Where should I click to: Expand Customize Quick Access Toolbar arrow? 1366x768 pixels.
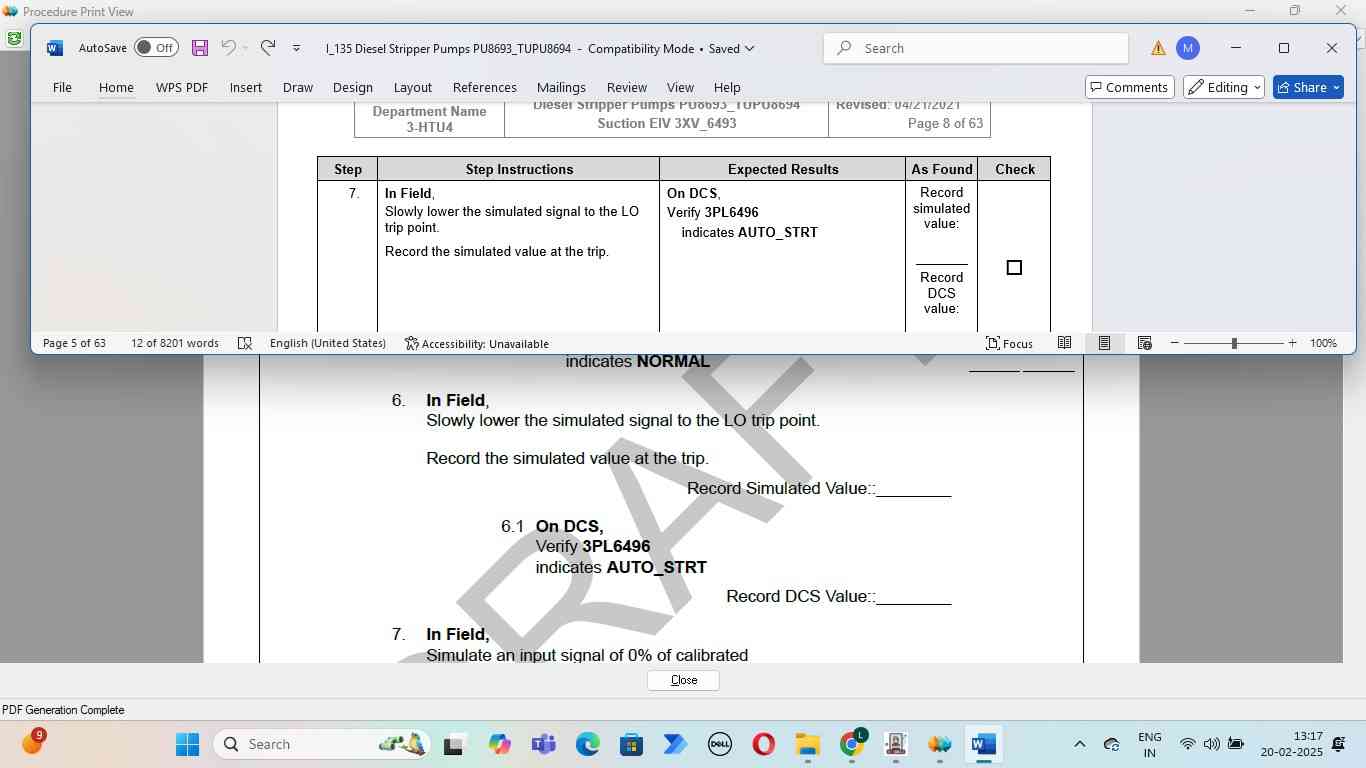(296, 48)
